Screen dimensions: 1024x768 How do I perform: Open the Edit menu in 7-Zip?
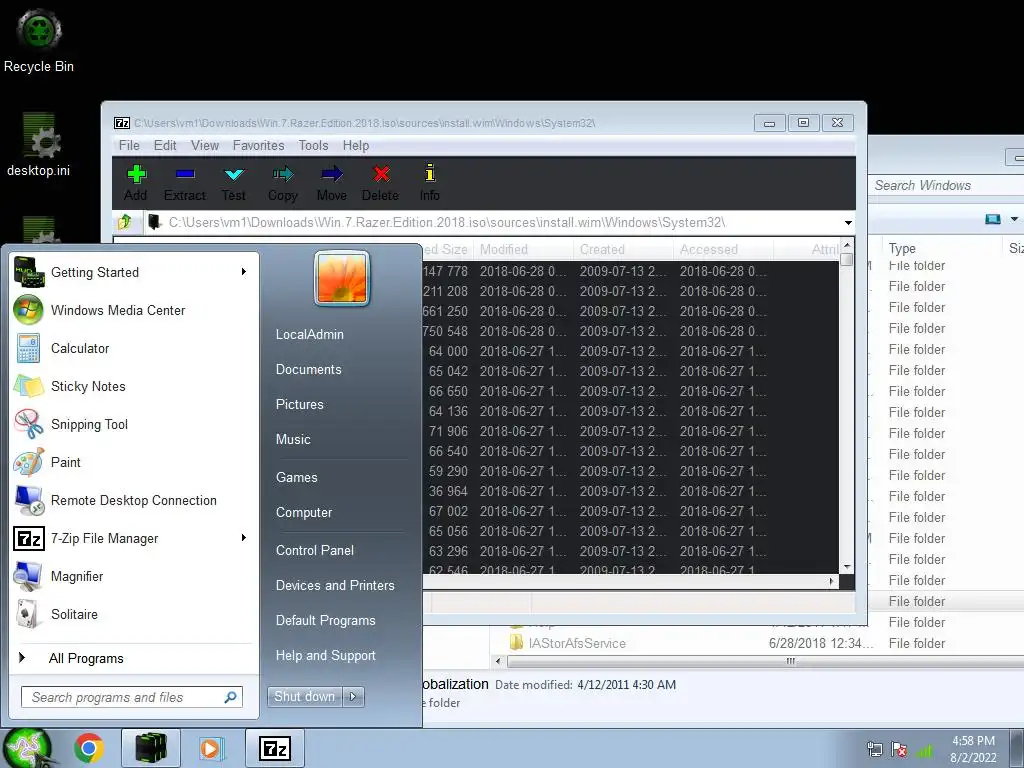click(165, 145)
